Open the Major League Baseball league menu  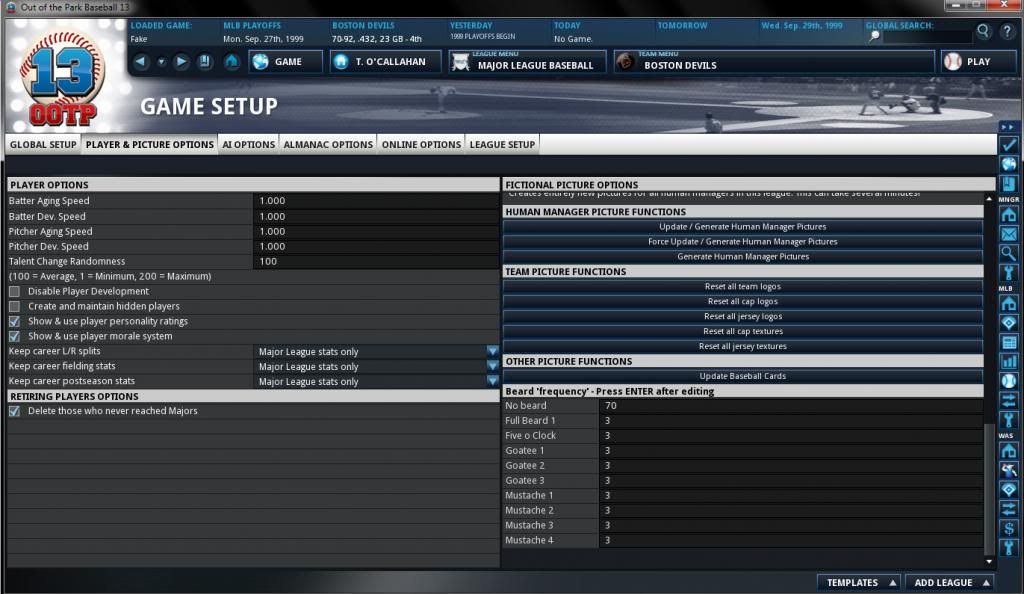527,61
